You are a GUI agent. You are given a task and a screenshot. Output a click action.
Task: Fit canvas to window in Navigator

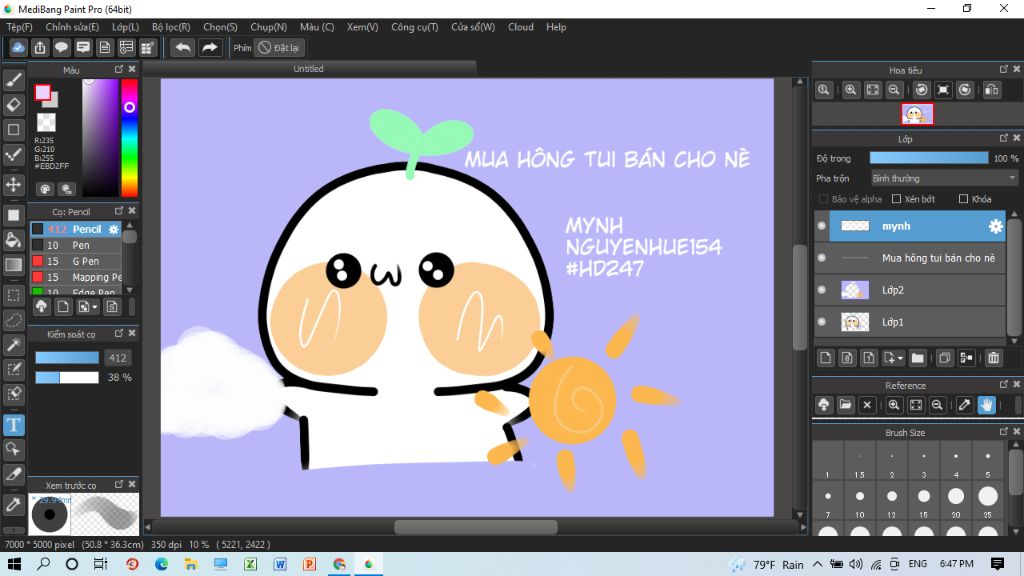872,90
